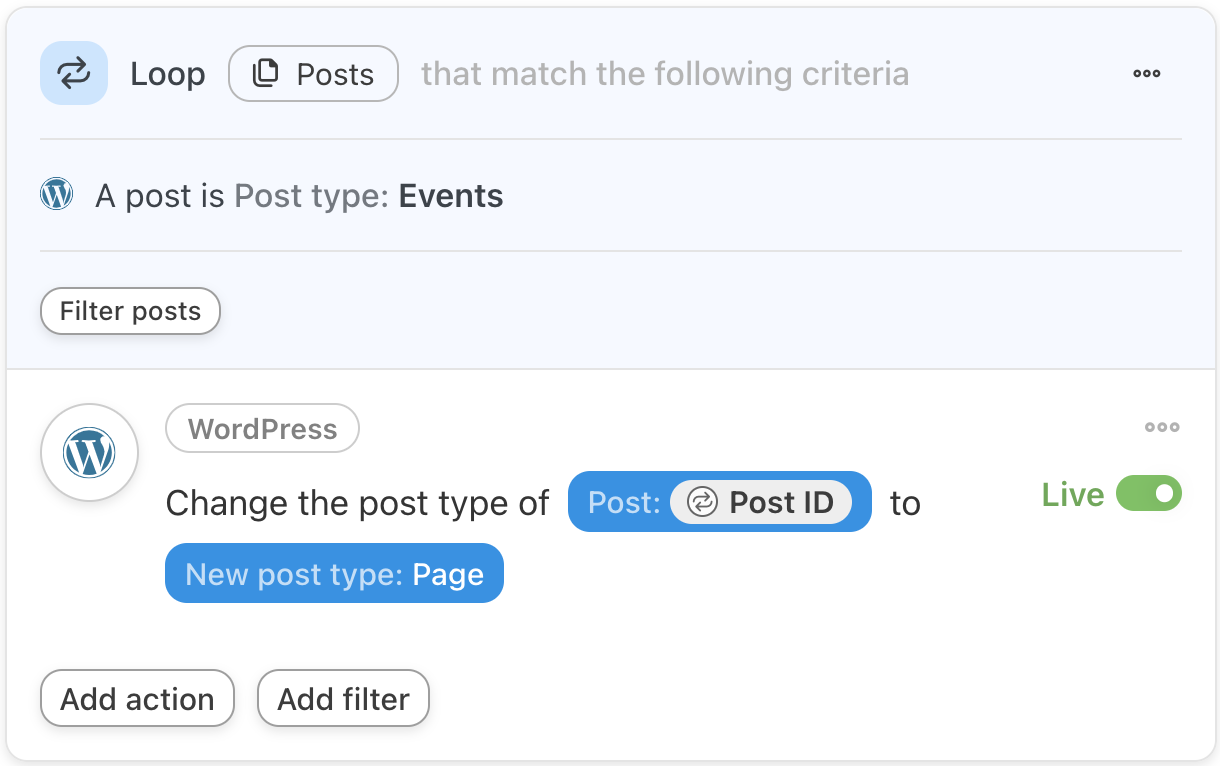Click the loop token icon in Post ID
The height and width of the screenshot is (766, 1220).
coord(703,502)
